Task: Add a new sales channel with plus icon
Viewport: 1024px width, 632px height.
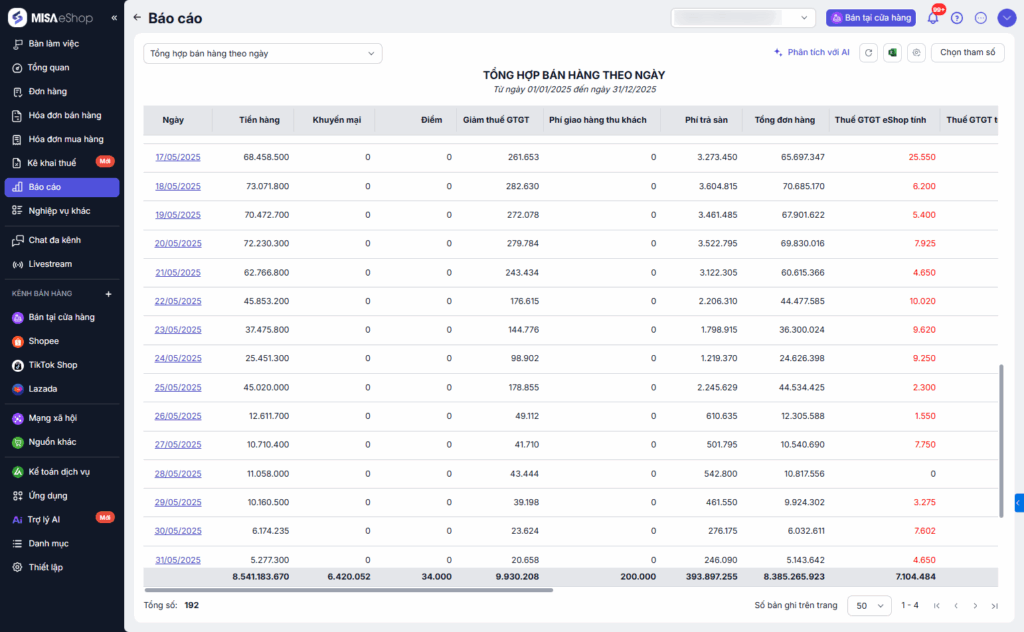Action: coord(109,294)
